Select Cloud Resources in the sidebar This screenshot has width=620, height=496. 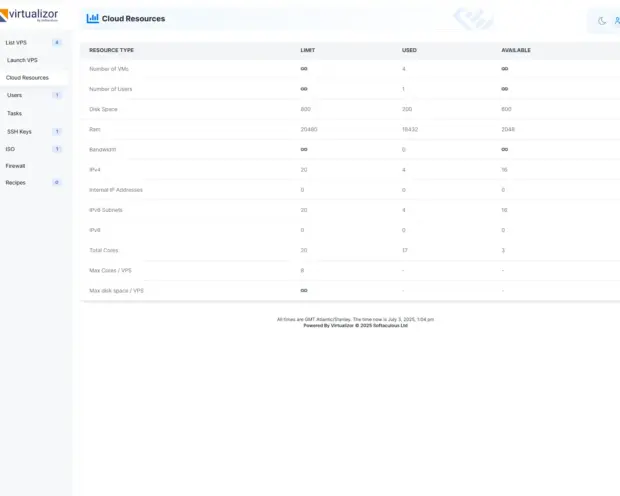[x=27, y=78]
